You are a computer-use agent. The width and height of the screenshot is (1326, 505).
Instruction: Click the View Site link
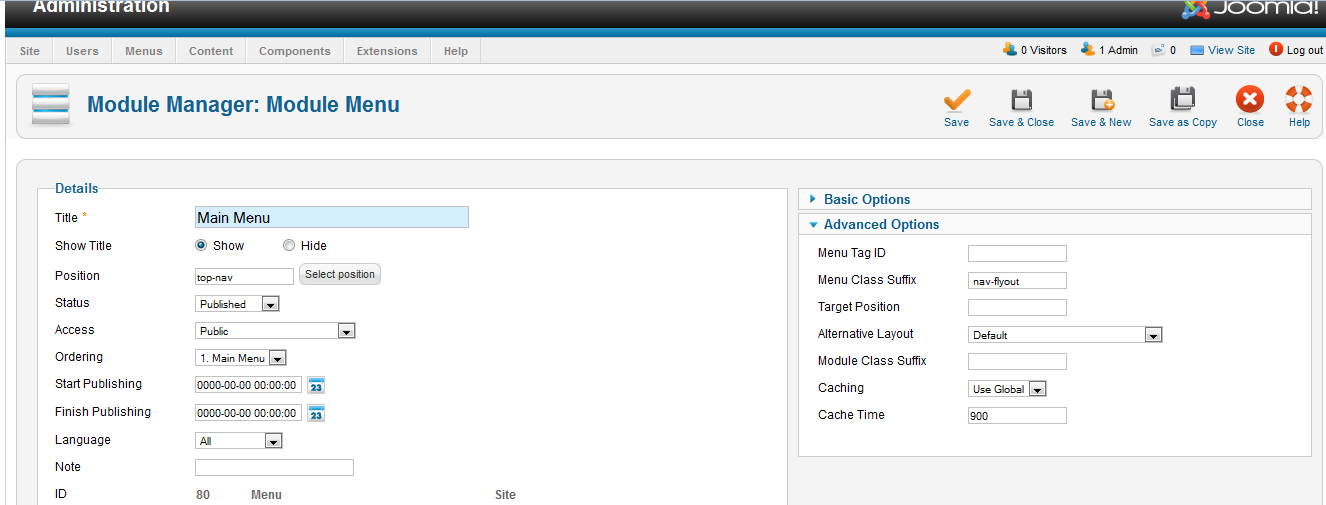pyautogui.click(x=1231, y=50)
